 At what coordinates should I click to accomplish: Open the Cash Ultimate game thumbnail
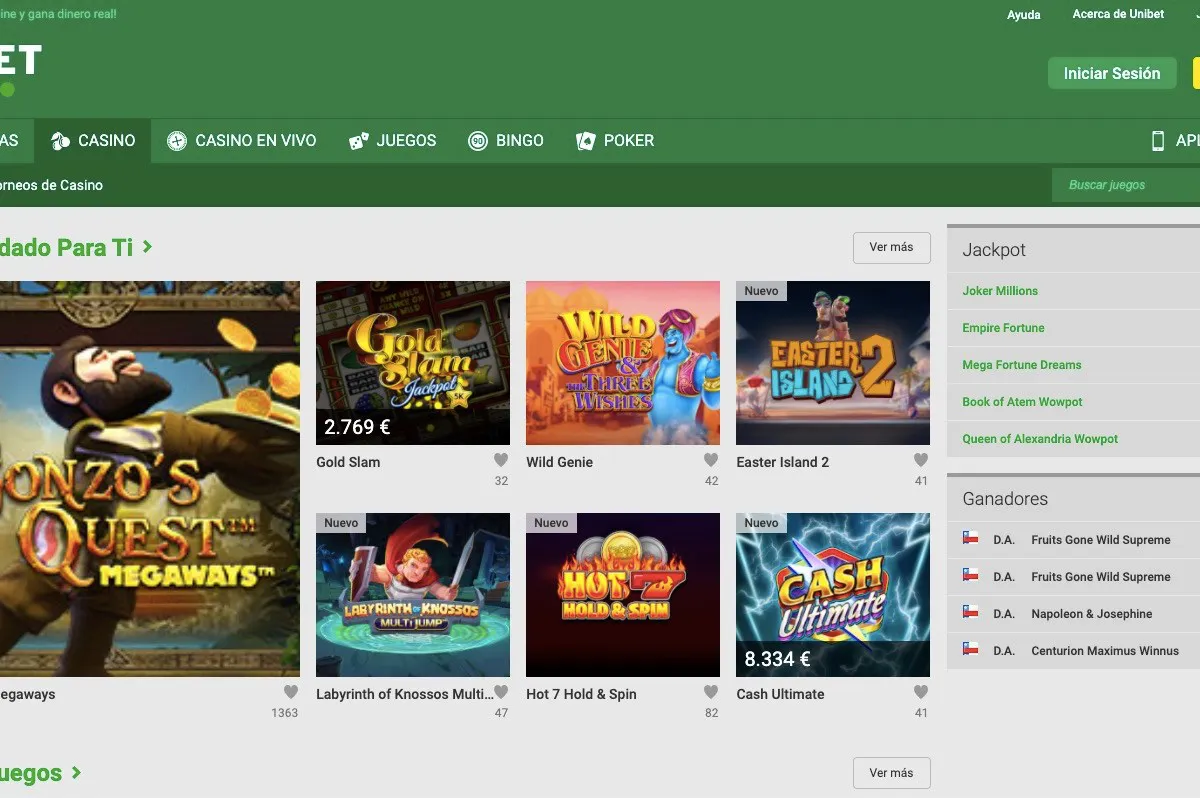click(833, 595)
